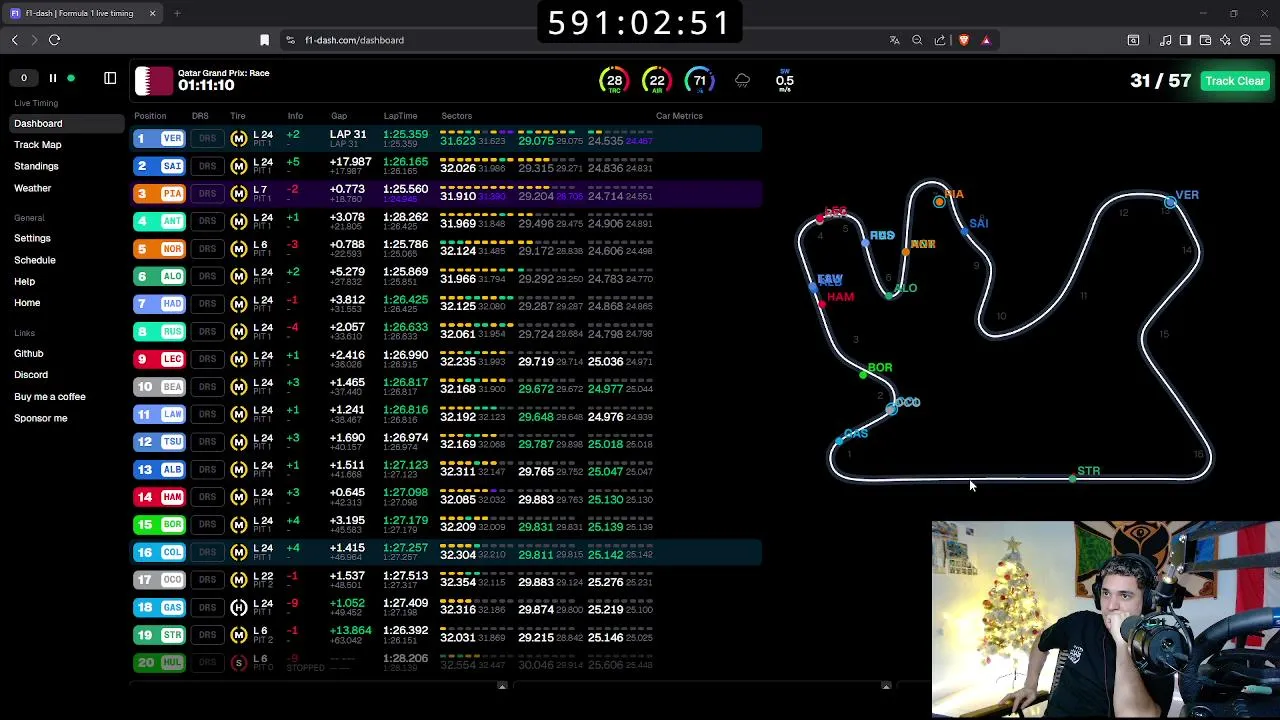Click the Car Metrics column header
This screenshot has width=1280, height=720.
679,116
